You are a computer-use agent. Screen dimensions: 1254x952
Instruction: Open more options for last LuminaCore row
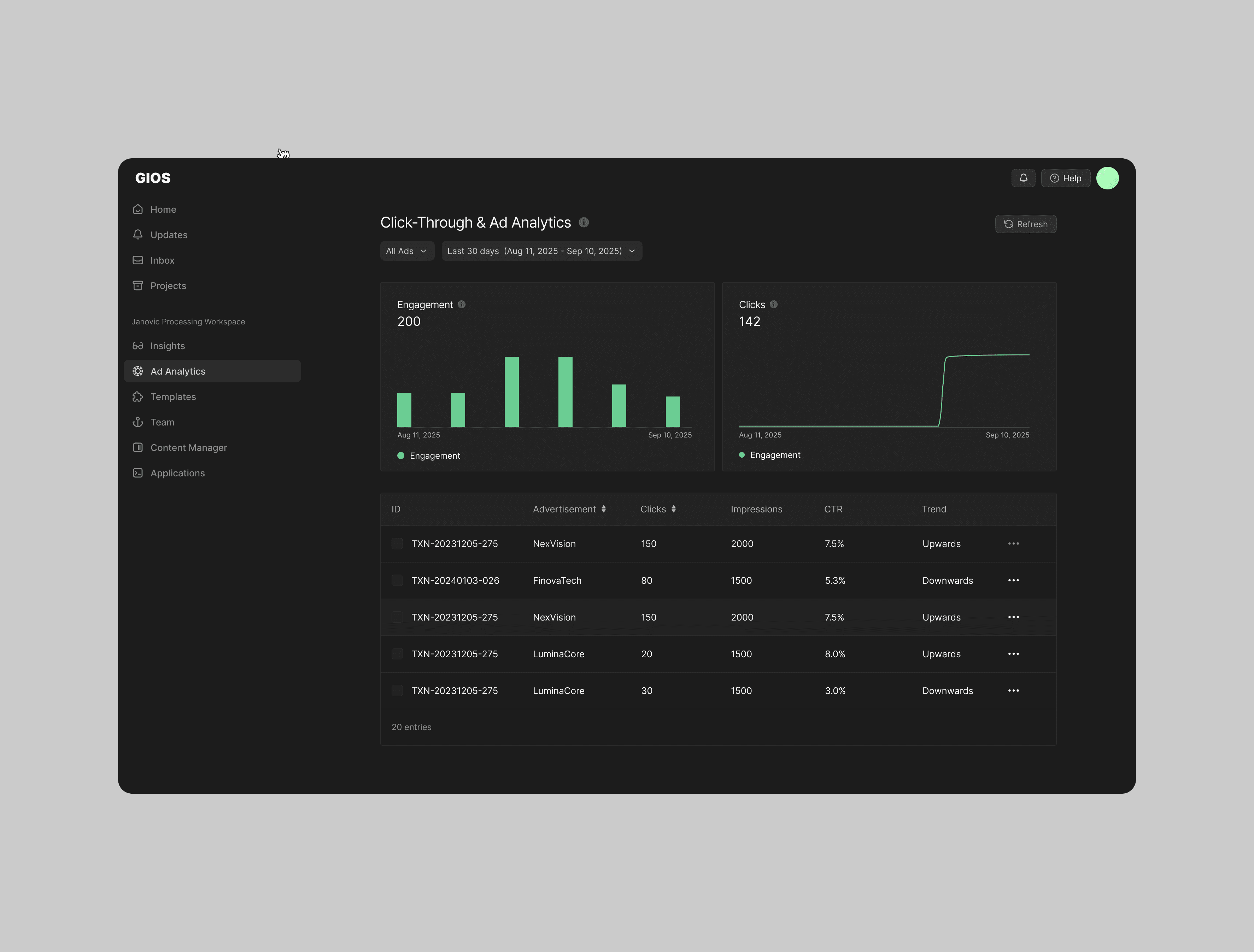[1013, 691]
